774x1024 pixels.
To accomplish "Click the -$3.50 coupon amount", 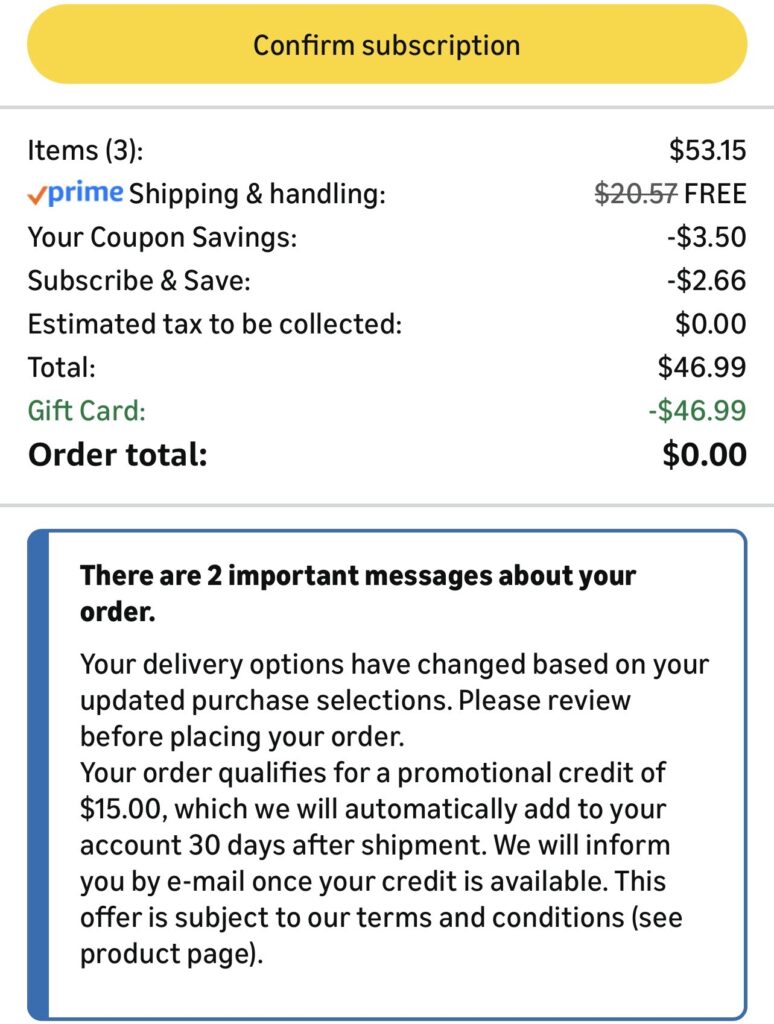I will tap(706, 238).
